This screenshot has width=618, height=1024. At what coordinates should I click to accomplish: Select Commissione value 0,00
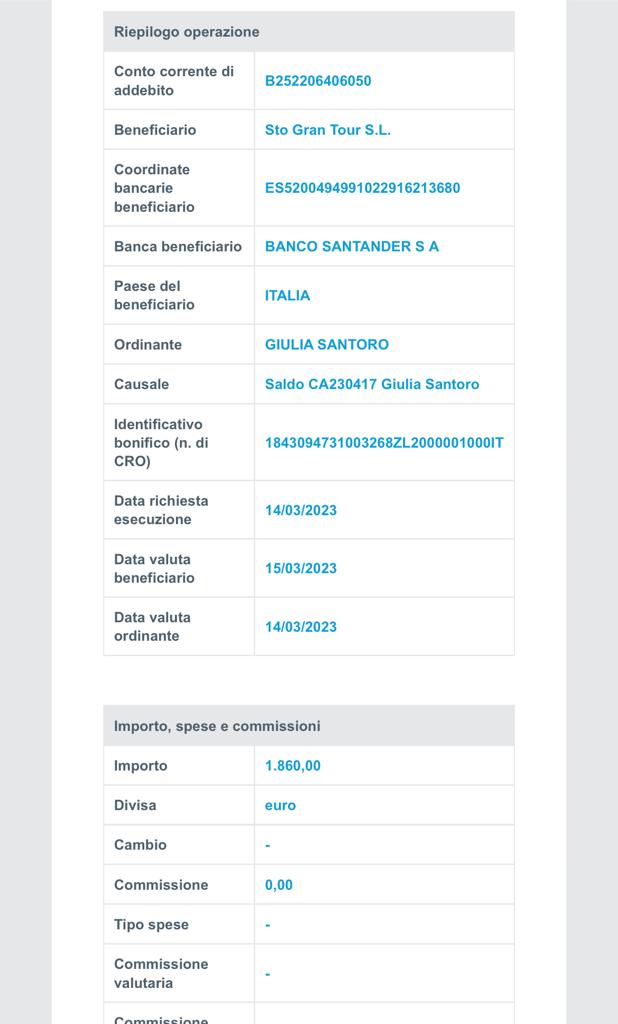coord(279,885)
